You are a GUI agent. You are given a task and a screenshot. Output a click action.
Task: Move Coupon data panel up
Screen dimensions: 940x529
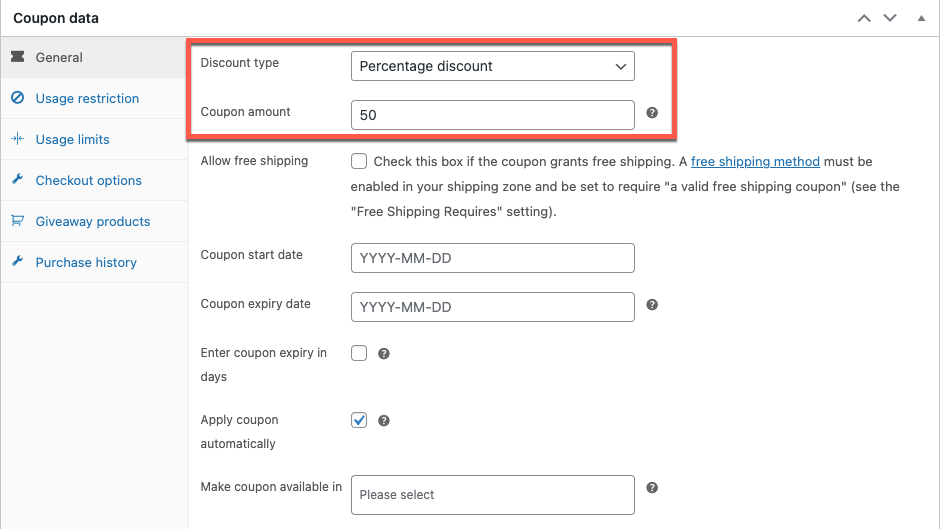pos(864,18)
